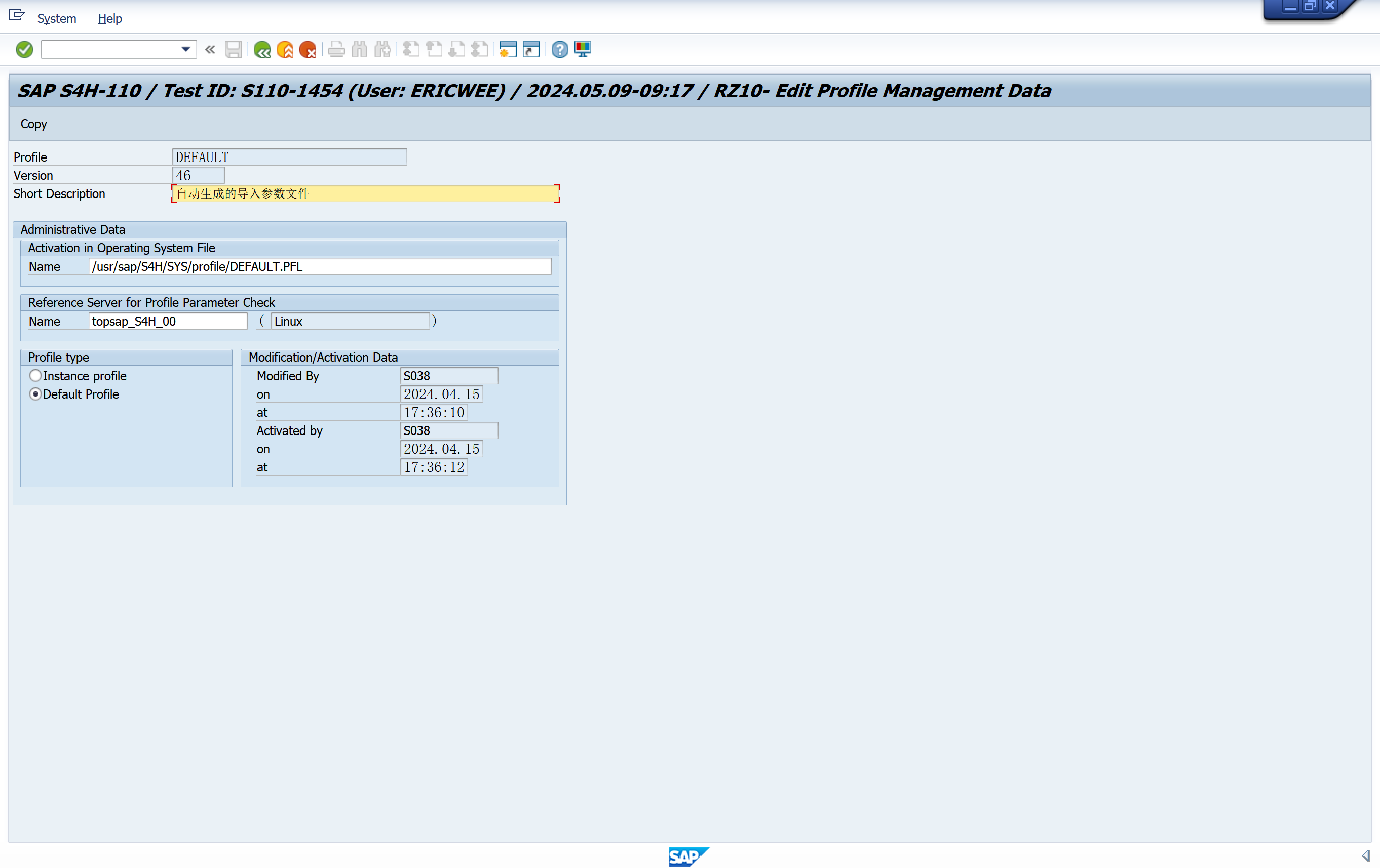Click the orange Exit icon
Screen dimensions: 1380x868
285,50
